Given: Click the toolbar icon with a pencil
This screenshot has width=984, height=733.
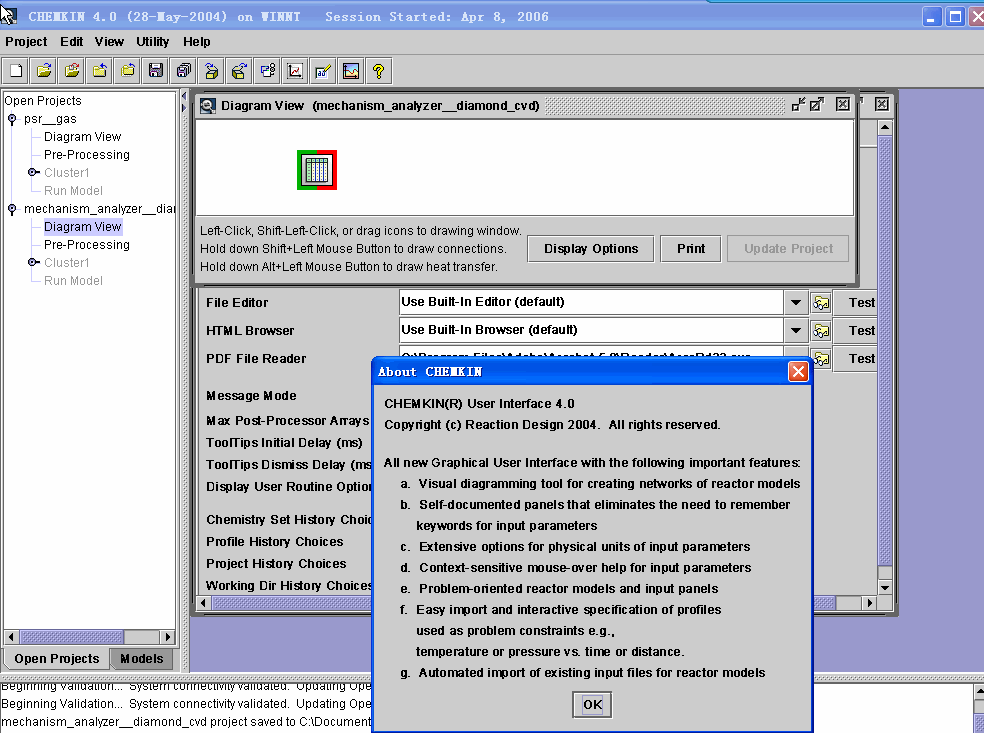Looking at the screenshot, I should click(x=323, y=71).
